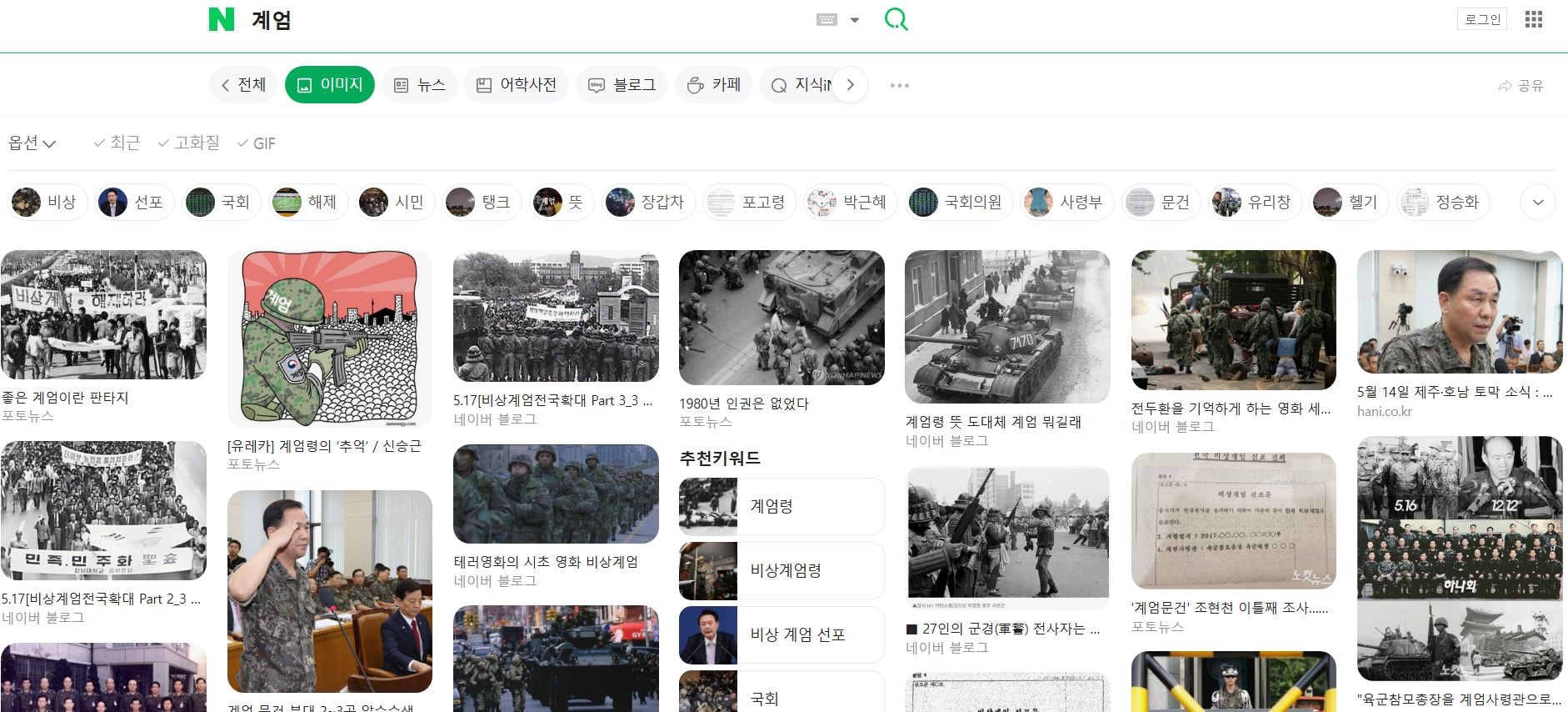The width and height of the screenshot is (1568, 712).
Task: Select the 뜻 keyword chip
Action: tap(561, 203)
